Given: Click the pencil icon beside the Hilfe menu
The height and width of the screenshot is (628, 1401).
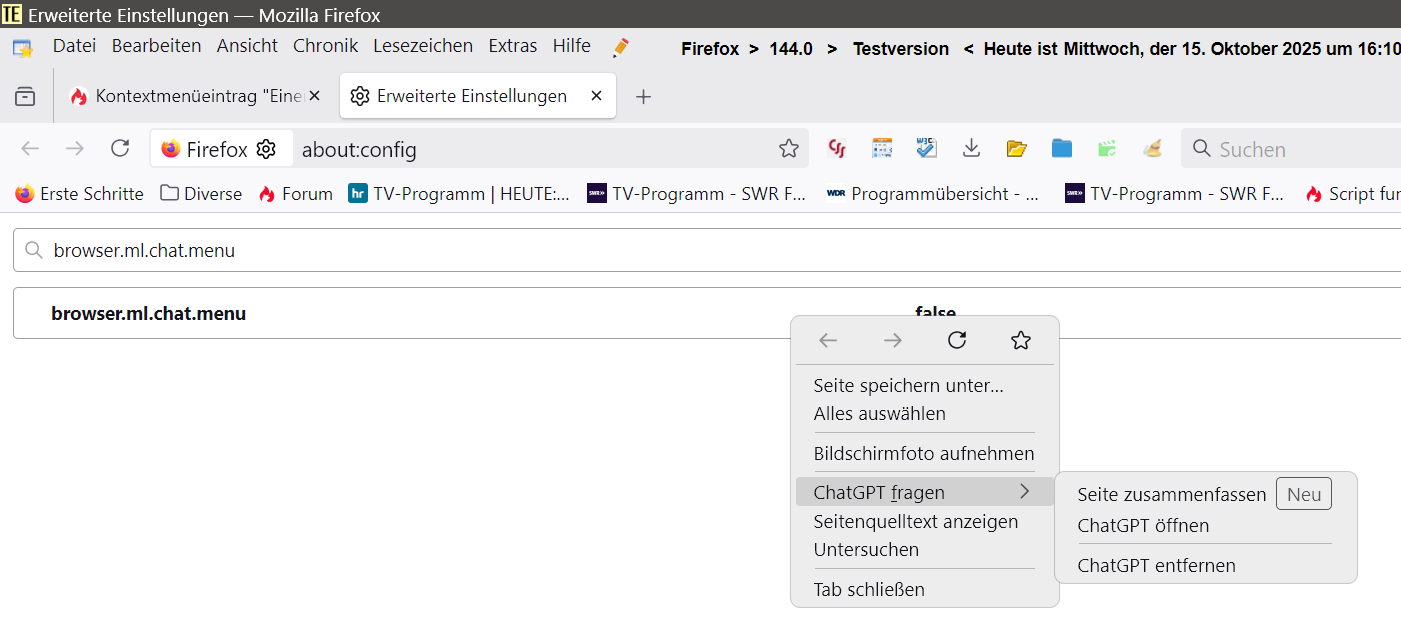Looking at the screenshot, I should coord(621,47).
